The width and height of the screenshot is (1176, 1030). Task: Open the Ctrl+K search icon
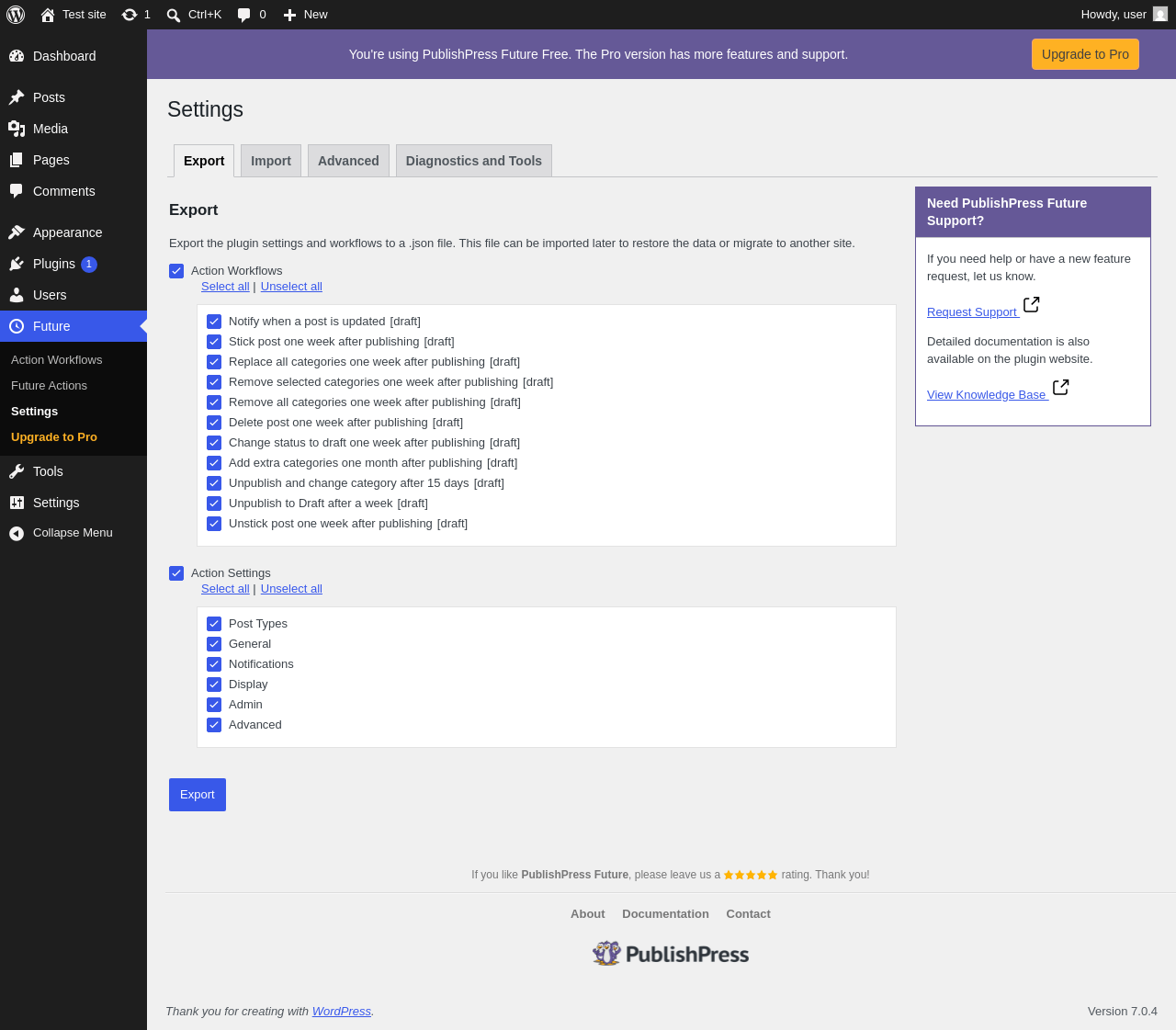pyautogui.click(x=174, y=15)
